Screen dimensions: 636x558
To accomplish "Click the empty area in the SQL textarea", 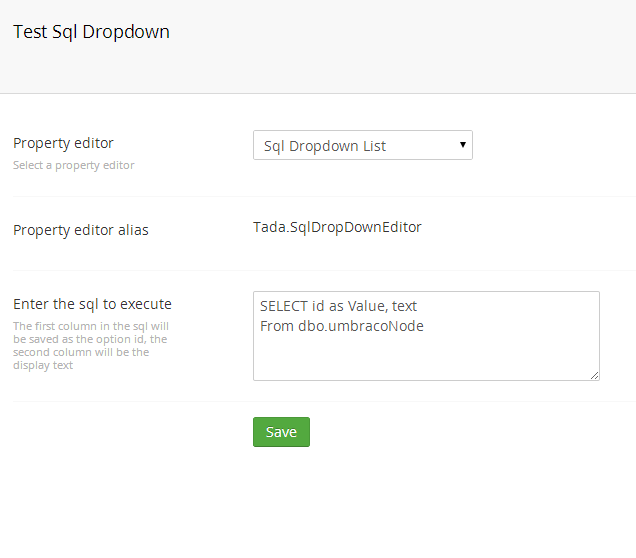I will pyautogui.click(x=426, y=357).
